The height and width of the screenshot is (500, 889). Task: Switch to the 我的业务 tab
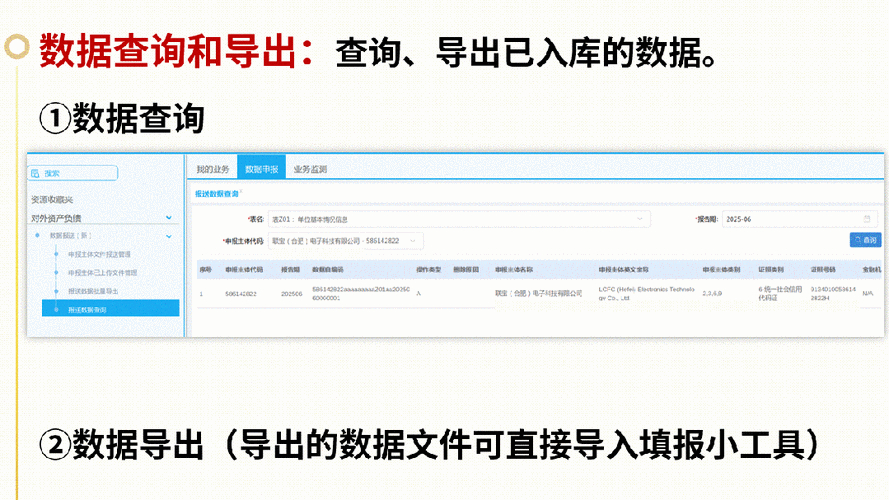click(x=213, y=169)
